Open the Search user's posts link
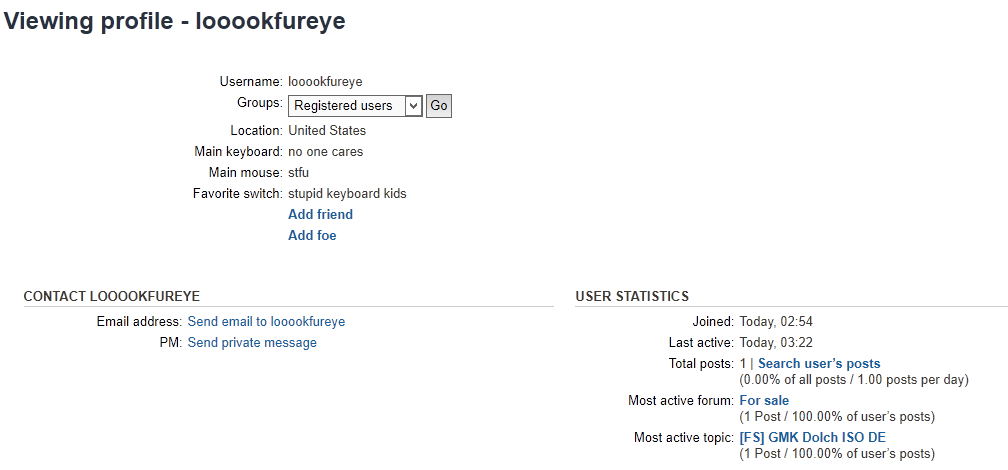The height and width of the screenshot is (470, 1008). click(x=819, y=364)
